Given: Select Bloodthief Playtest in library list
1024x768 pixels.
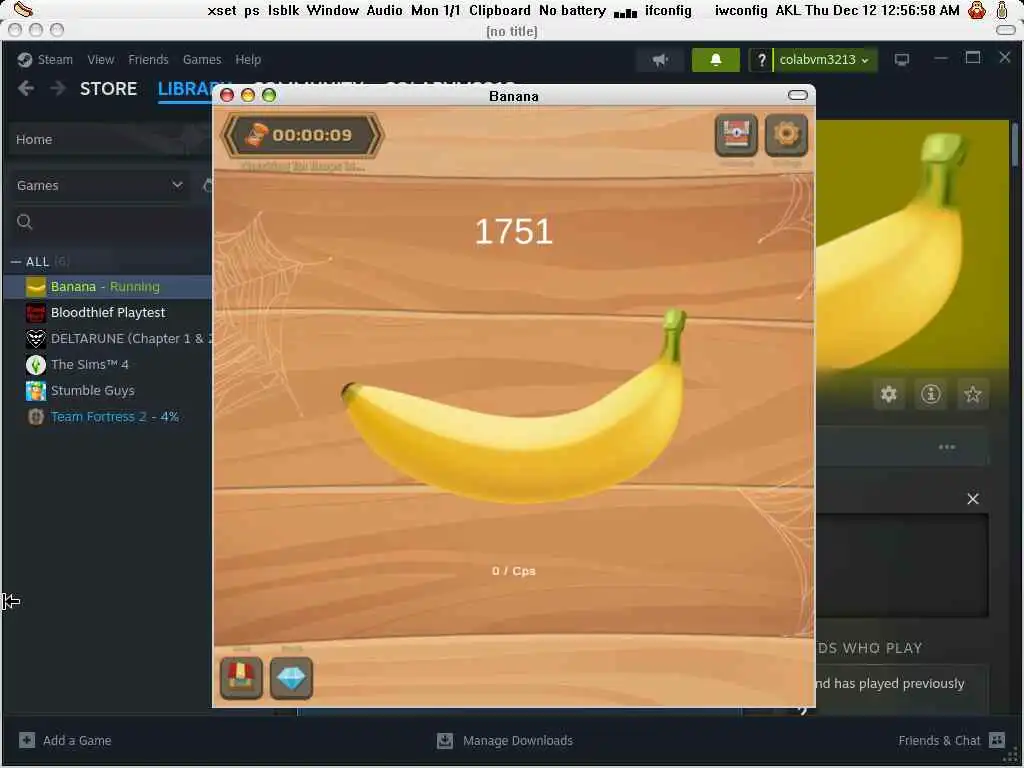Looking at the screenshot, I should tap(108, 313).
